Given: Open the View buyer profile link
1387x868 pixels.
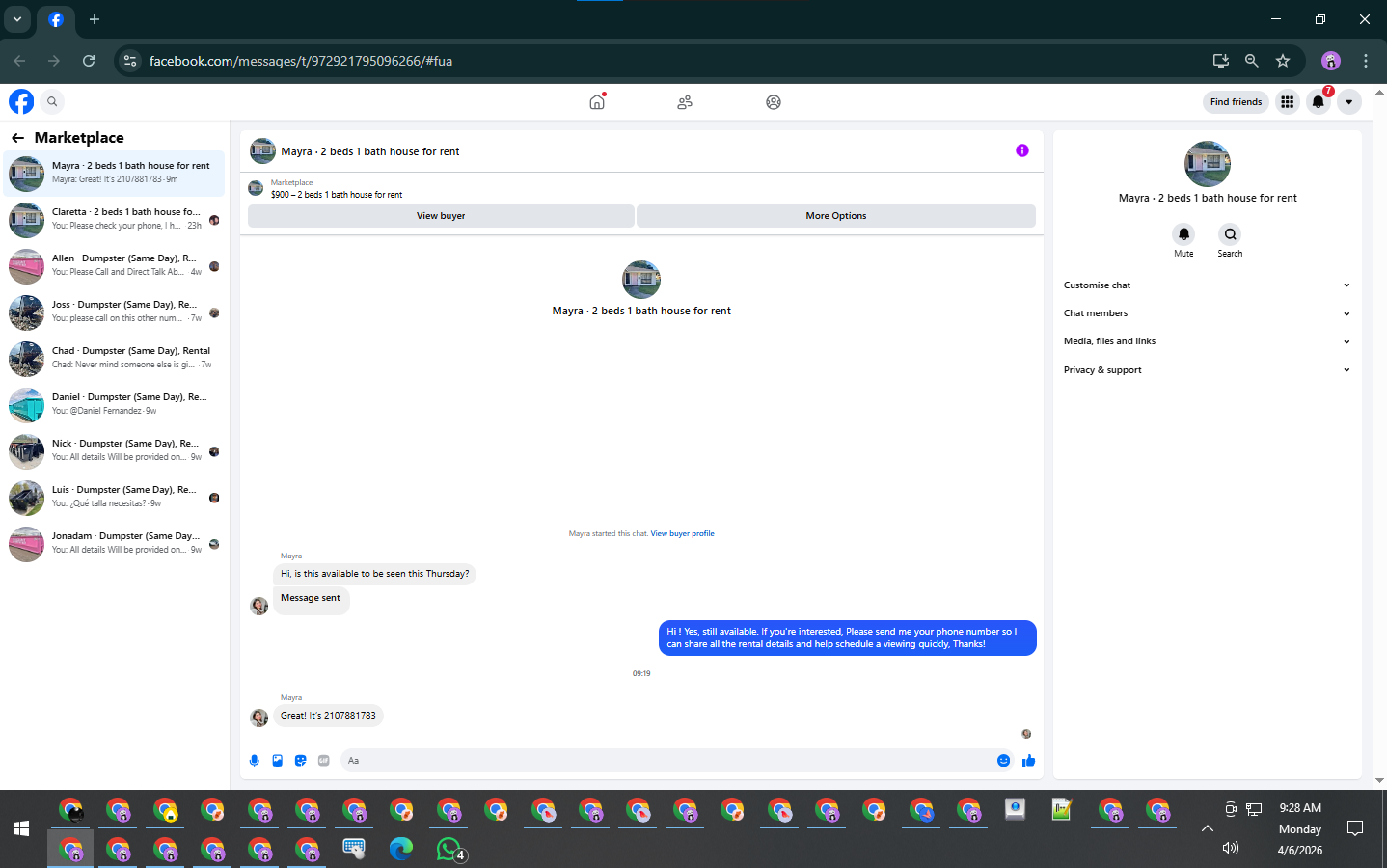Looking at the screenshot, I should (683, 533).
